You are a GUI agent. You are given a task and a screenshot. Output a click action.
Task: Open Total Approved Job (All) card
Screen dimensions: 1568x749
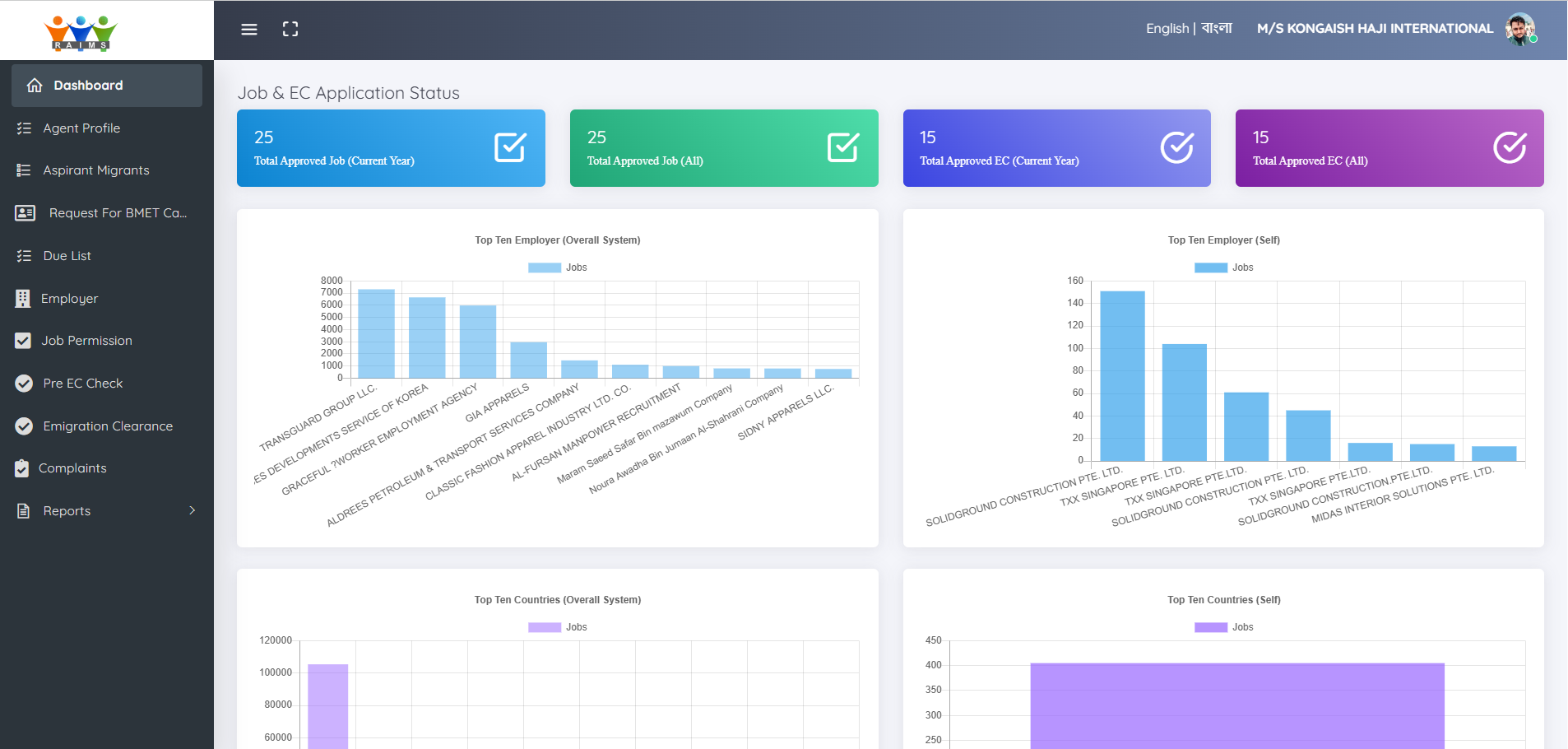tap(724, 148)
